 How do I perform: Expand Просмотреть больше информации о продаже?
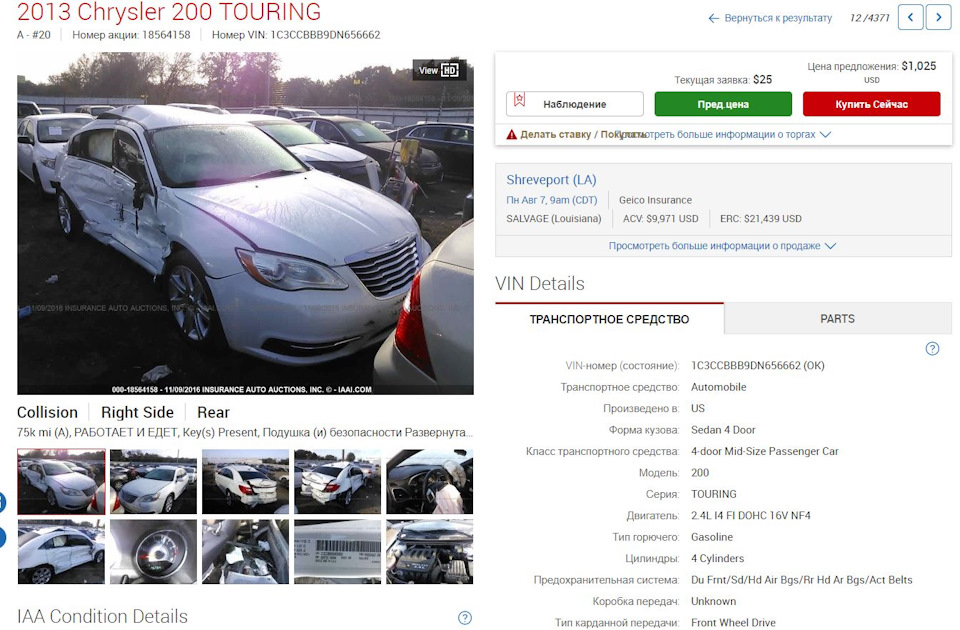pos(722,246)
